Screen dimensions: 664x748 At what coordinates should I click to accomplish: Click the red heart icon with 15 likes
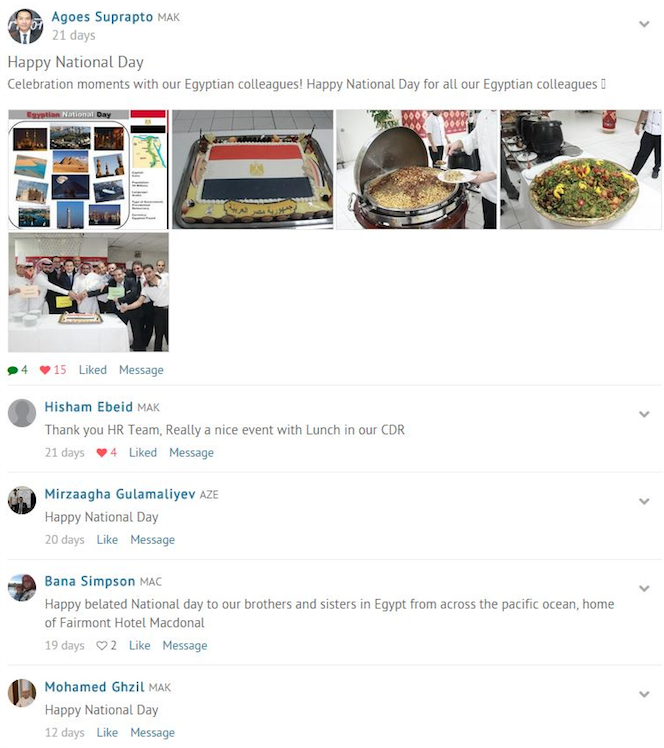click(x=45, y=370)
